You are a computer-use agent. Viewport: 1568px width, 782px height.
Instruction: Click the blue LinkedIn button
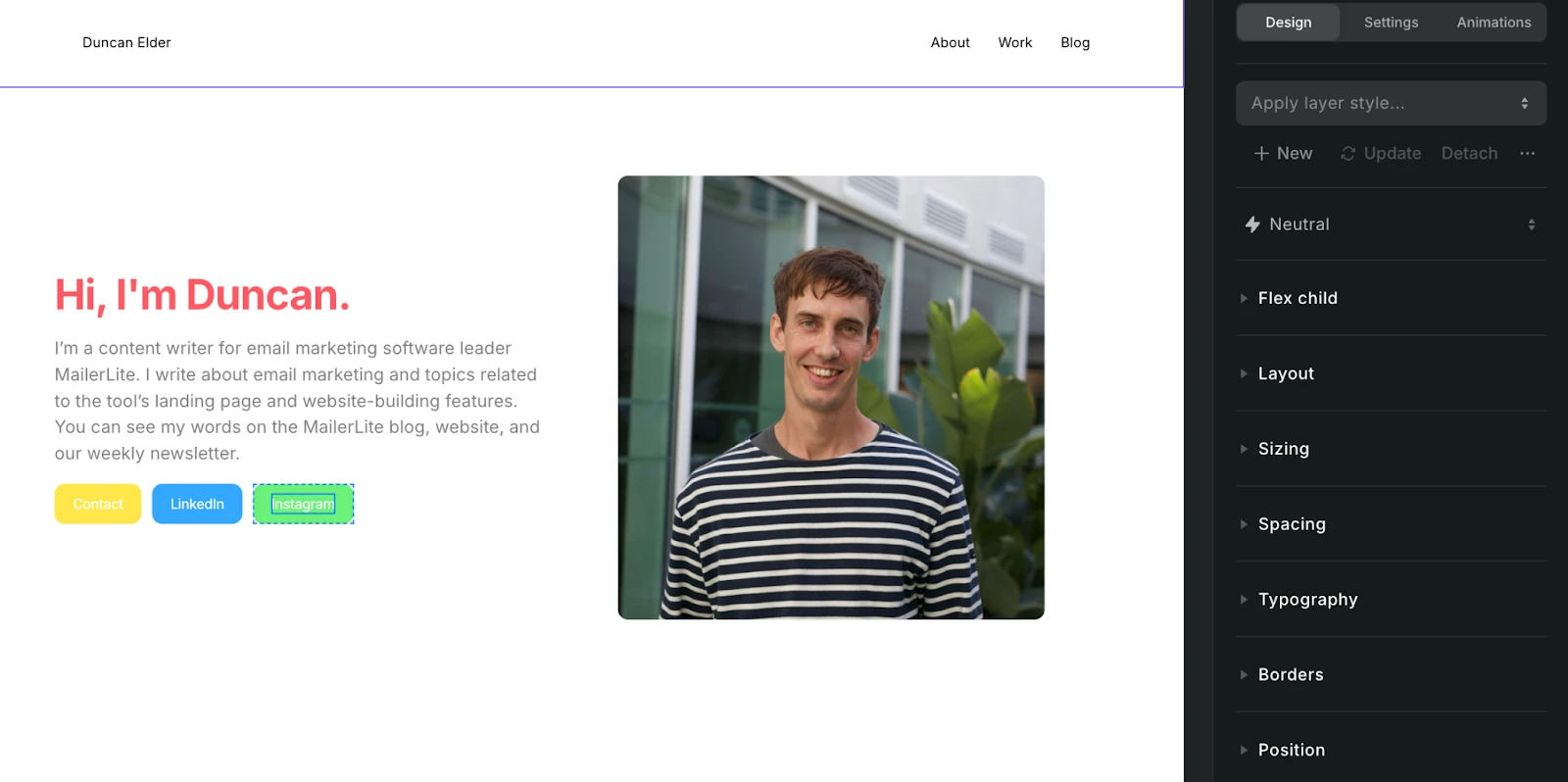(197, 504)
